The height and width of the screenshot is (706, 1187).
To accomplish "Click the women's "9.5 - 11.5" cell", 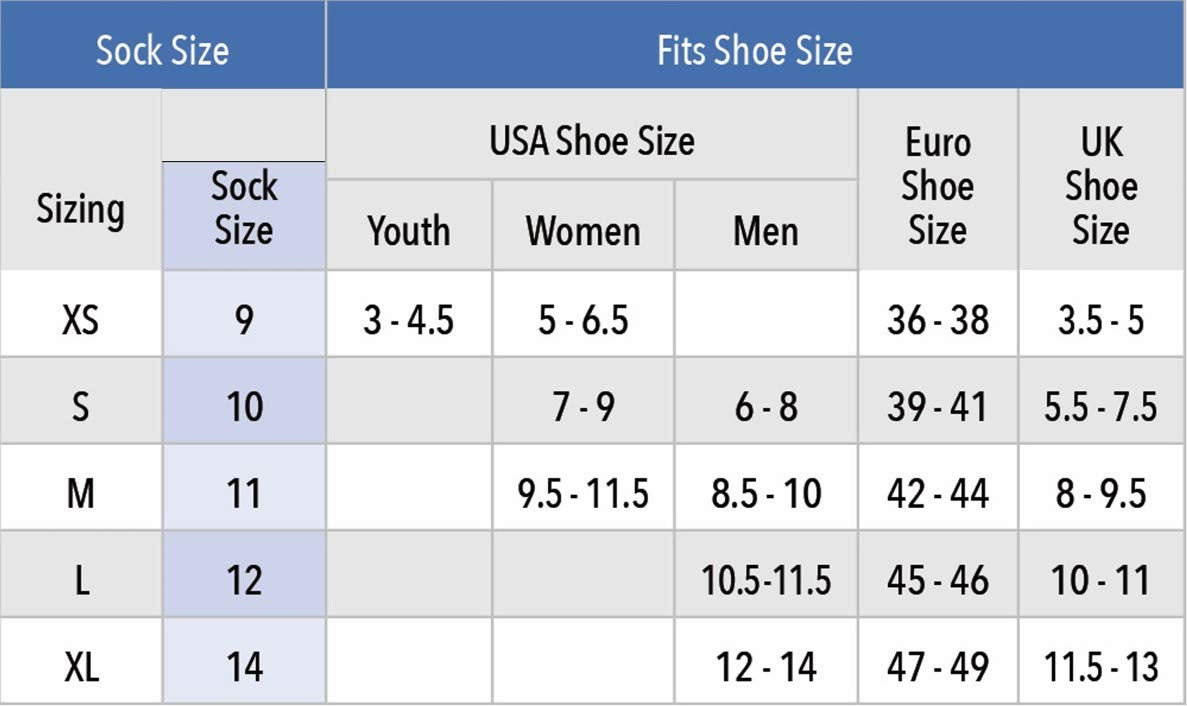I will coord(583,493).
